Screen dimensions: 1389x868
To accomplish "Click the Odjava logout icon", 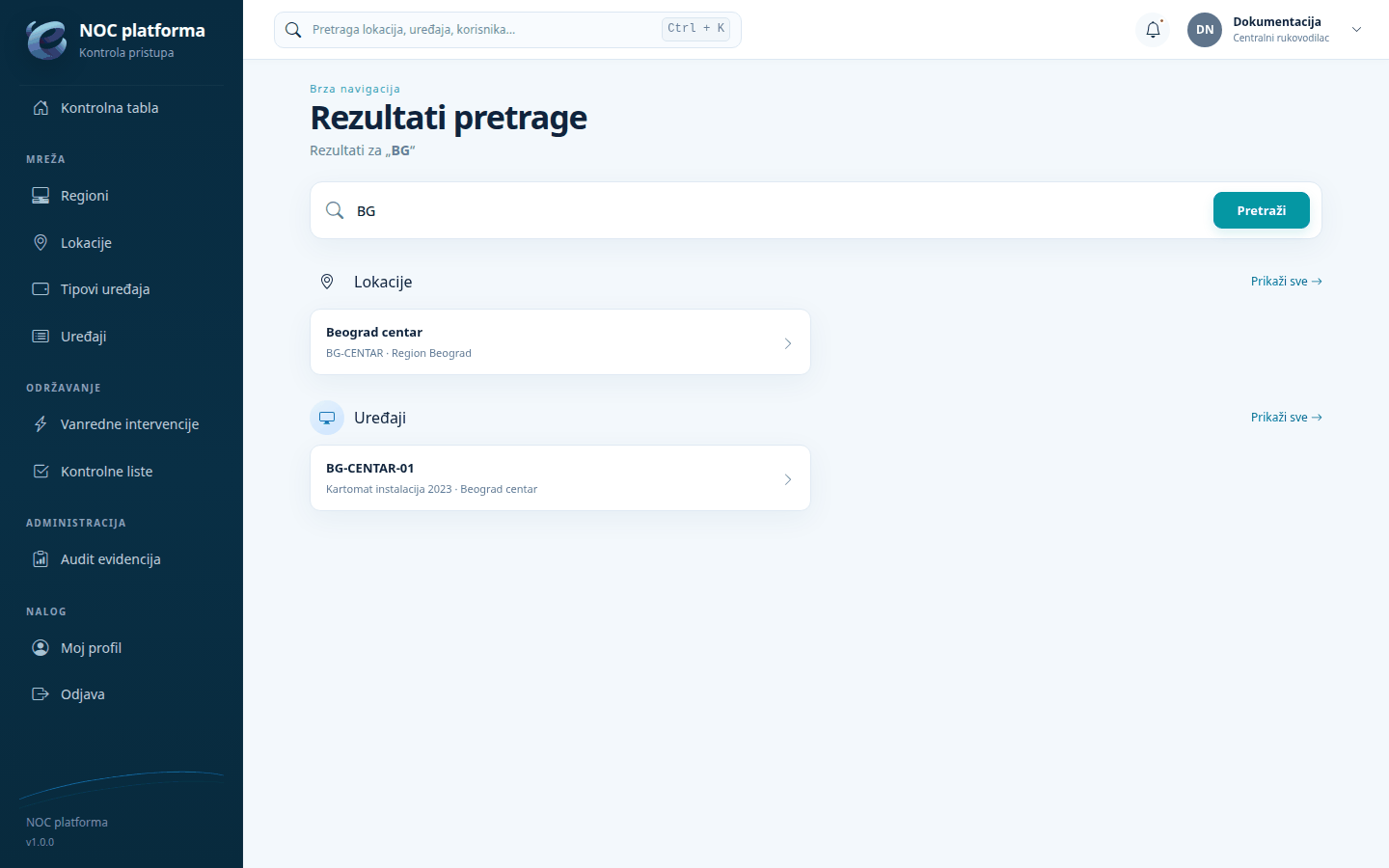I will (x=41, y=694).
